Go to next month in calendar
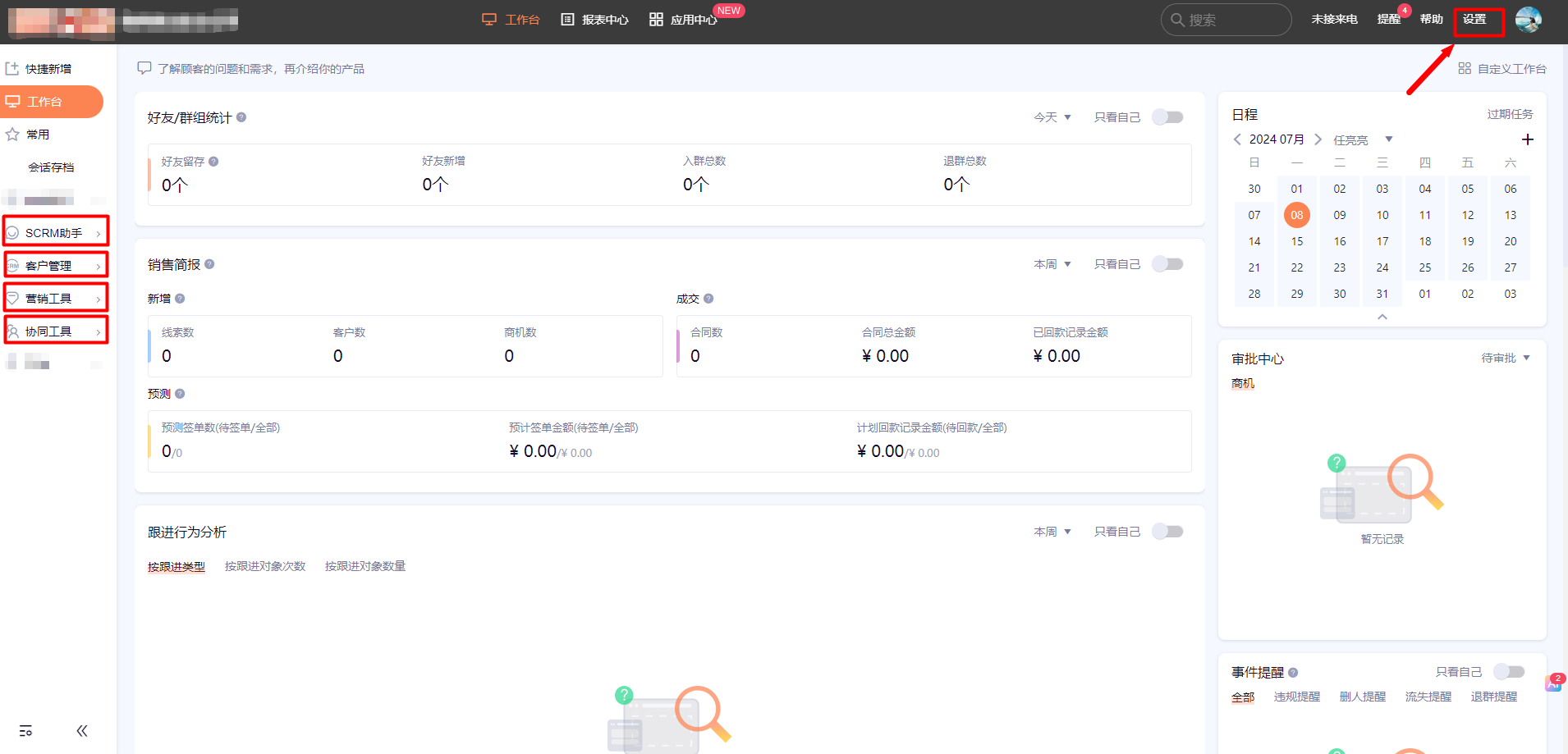 (x=1318, y=139)
